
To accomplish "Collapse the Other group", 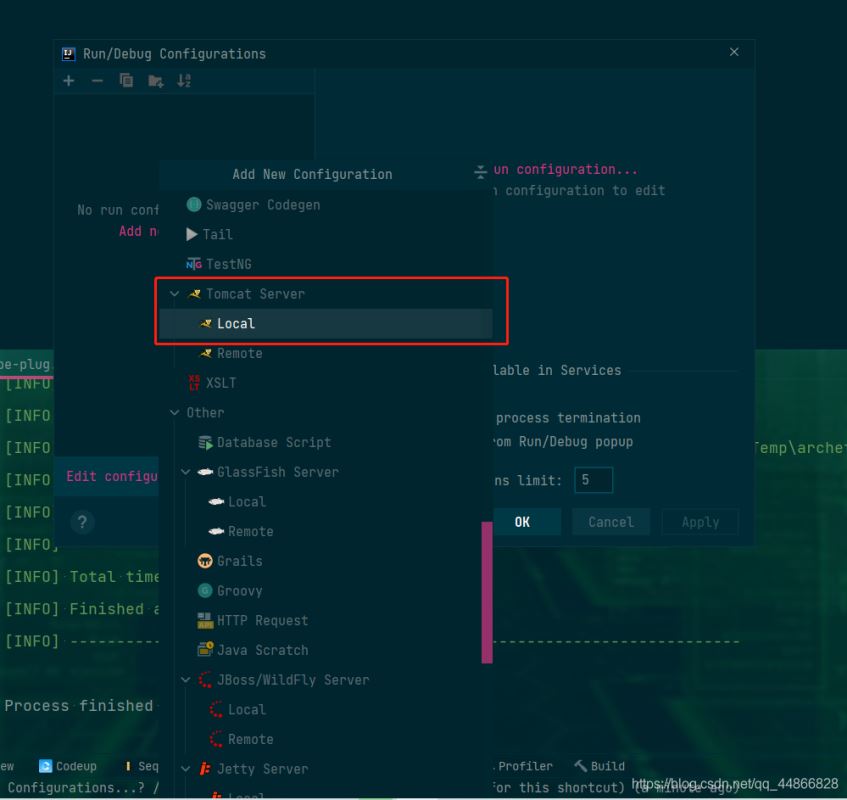I will (x=174, y=413).
